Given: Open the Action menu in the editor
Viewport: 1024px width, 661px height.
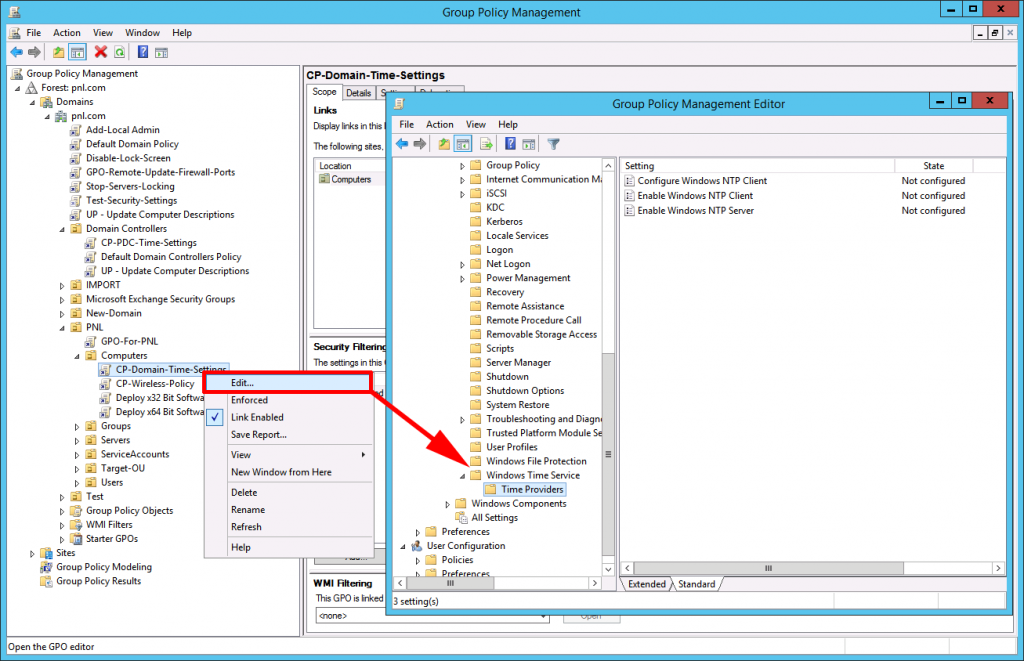Looking at the screenshot, I should pyautogui.click(x=440, y=124).
